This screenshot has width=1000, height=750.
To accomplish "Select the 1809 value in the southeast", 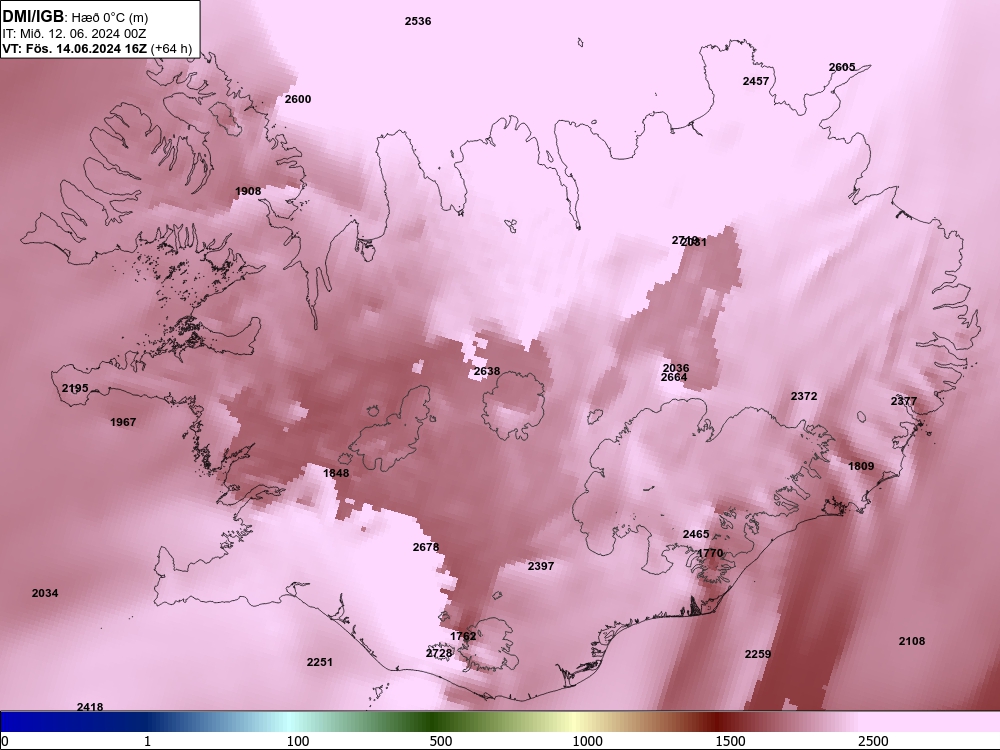I will [861, 466].
